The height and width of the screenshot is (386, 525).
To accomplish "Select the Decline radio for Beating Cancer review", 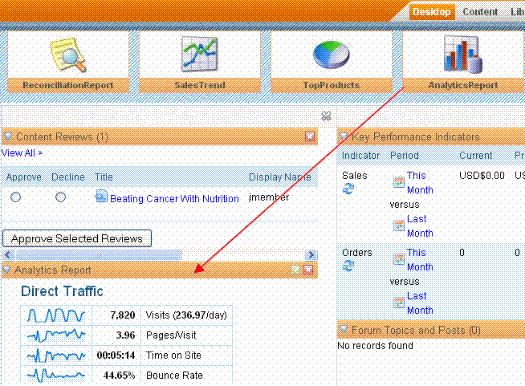I will point(60,197).
